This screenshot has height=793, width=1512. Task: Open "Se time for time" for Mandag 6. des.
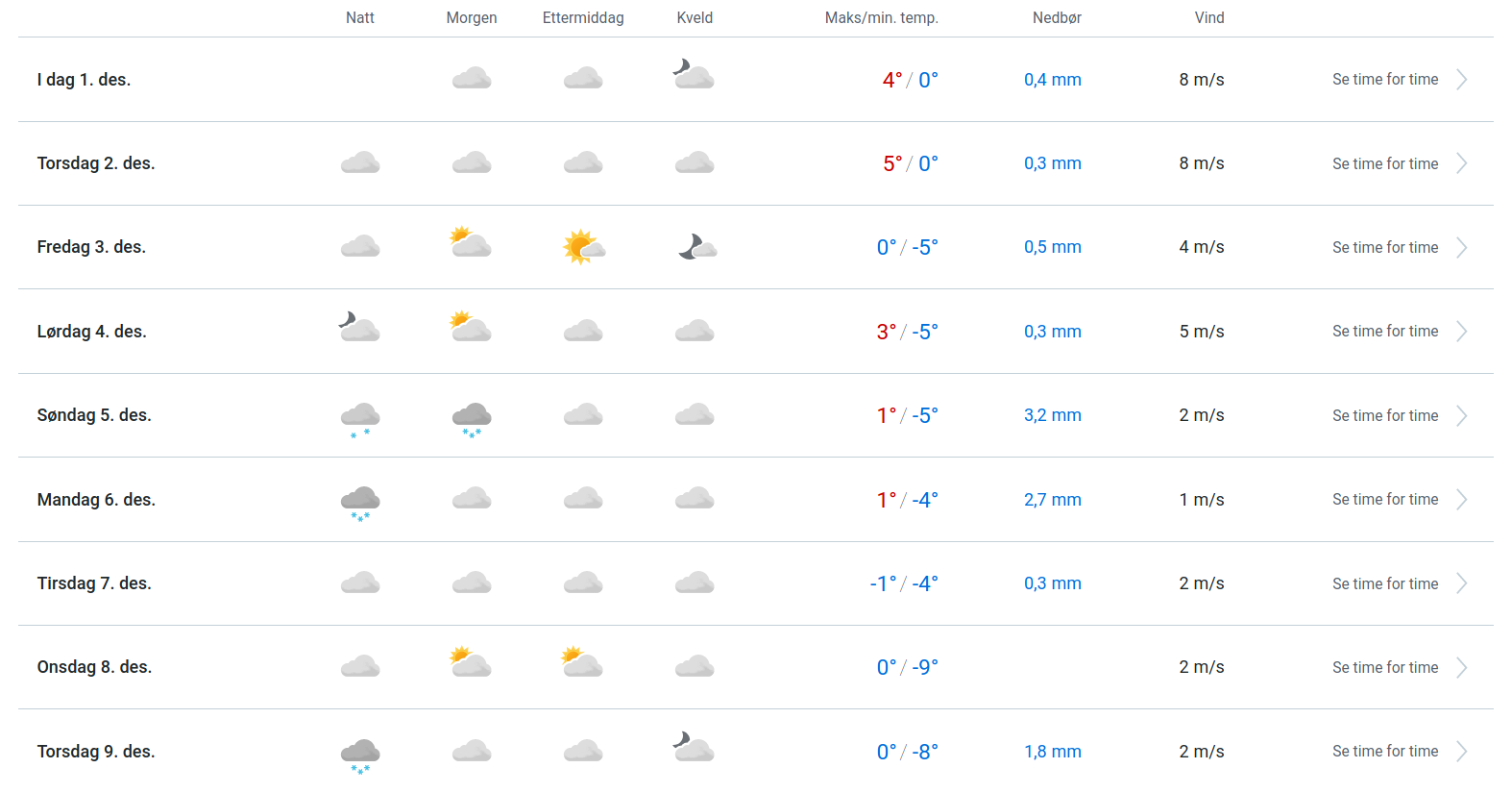click(x=1385, y=500)
